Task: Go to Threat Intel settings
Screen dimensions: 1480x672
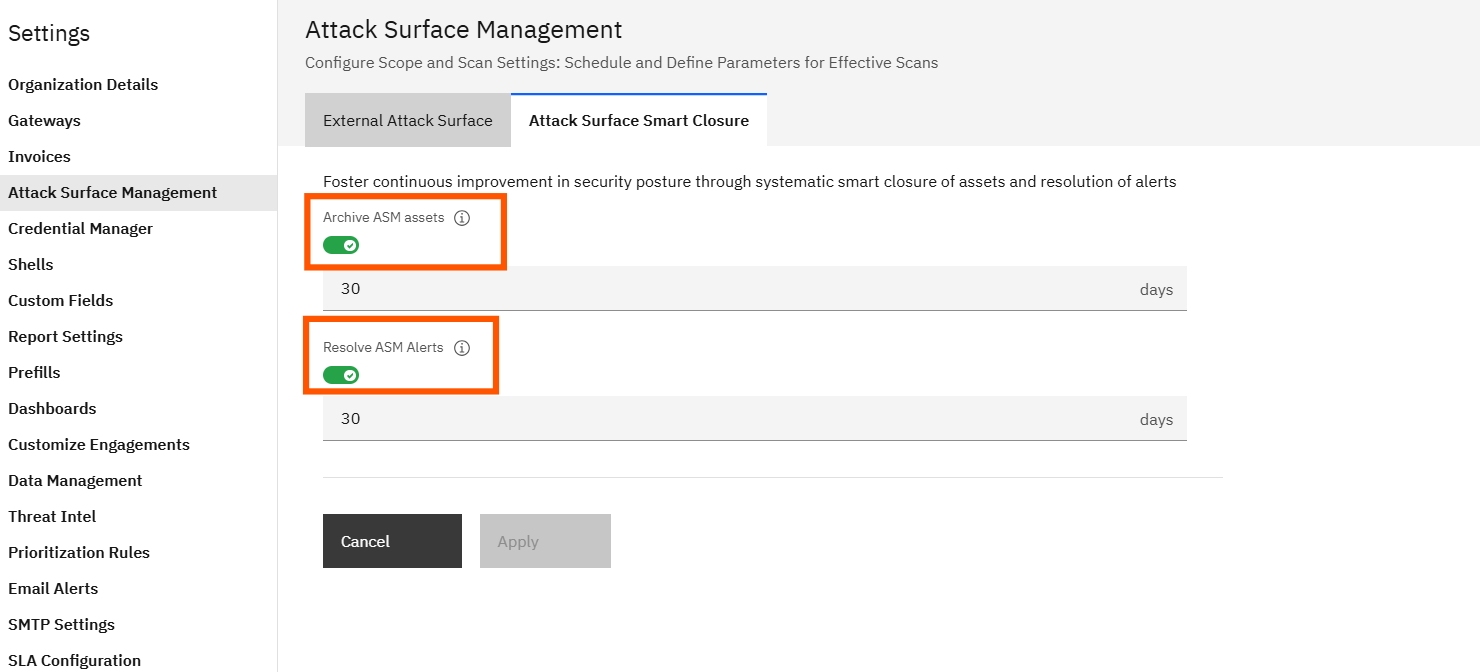Action: pyautogui.click(x=52, y=517)
